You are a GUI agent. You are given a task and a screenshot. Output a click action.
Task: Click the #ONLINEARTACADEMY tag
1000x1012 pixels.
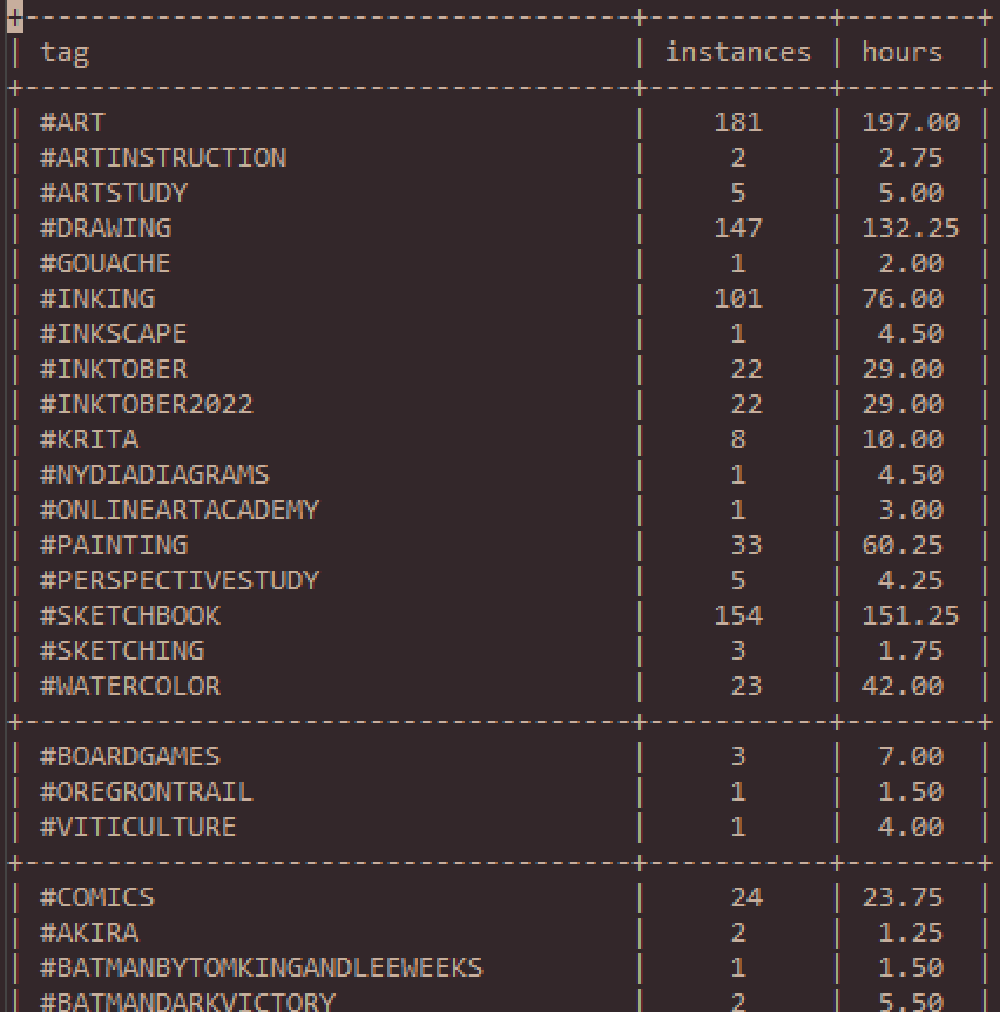pos(179,511)
